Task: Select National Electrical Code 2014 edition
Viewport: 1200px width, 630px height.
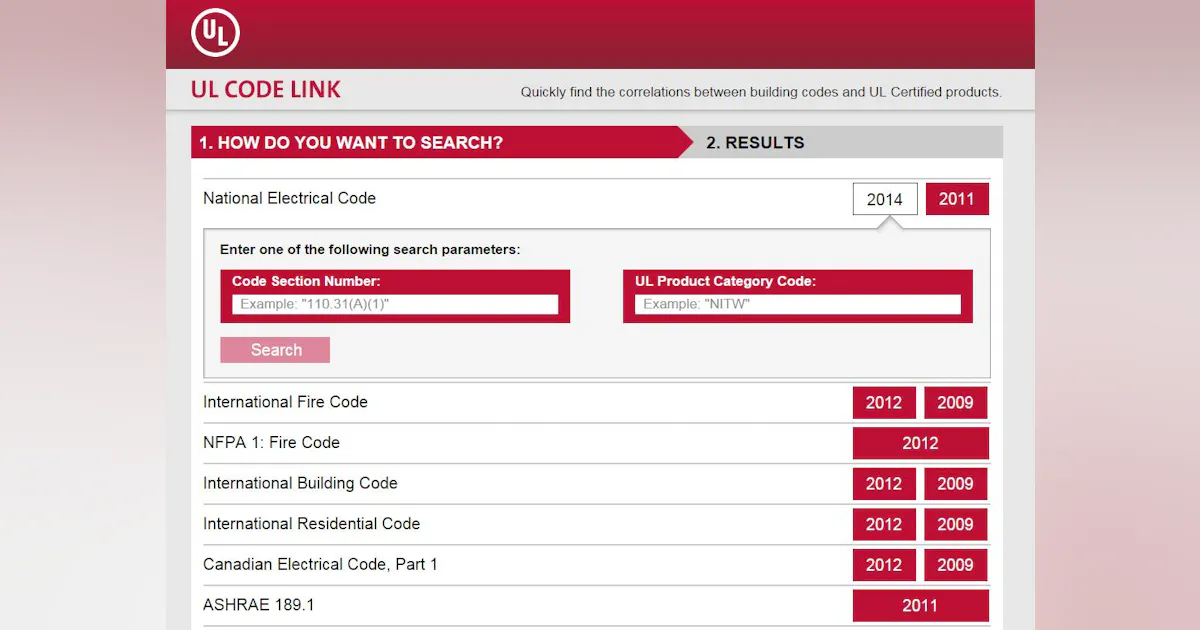Action: click(x=885, y=199)
